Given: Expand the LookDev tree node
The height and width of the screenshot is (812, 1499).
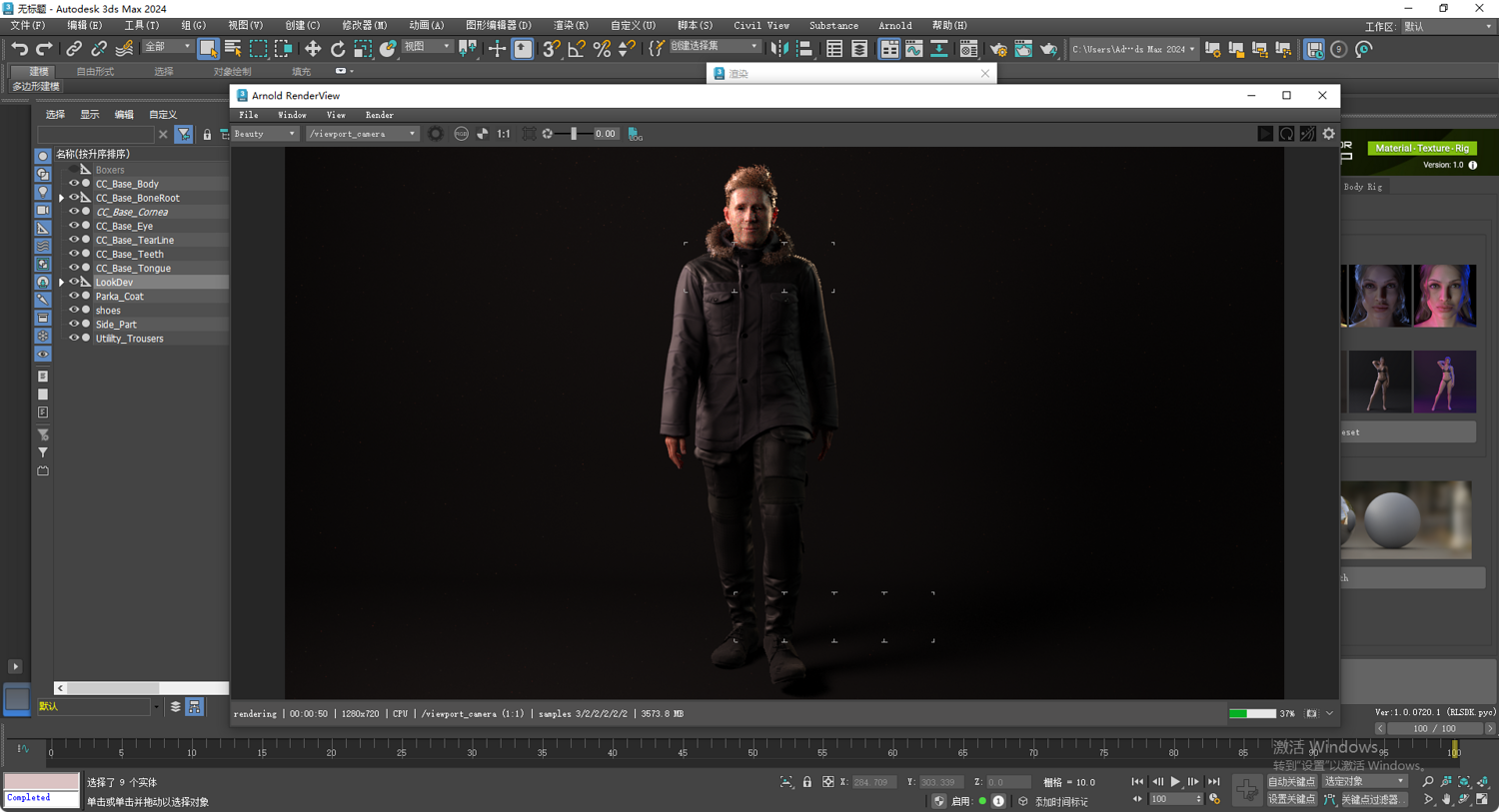Looking at the screenshot, I should 62,283.
